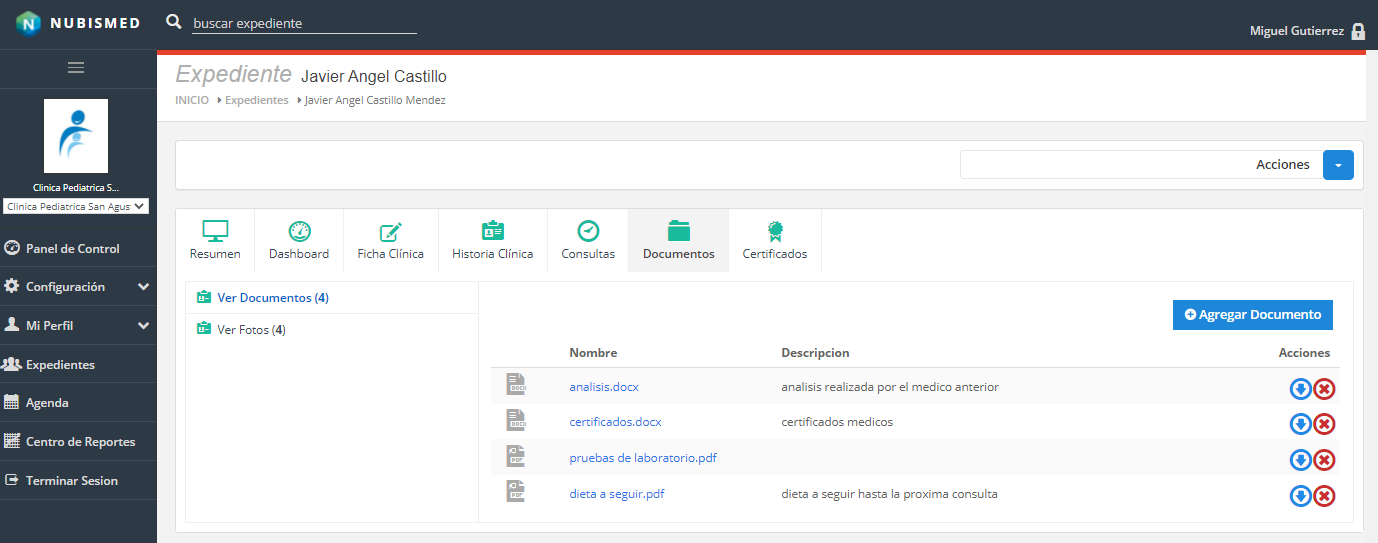1378x543 pixels.
Task: Open Centro de Reportes from sidebar
Action: pyautogui.click(x=78, y=441)
